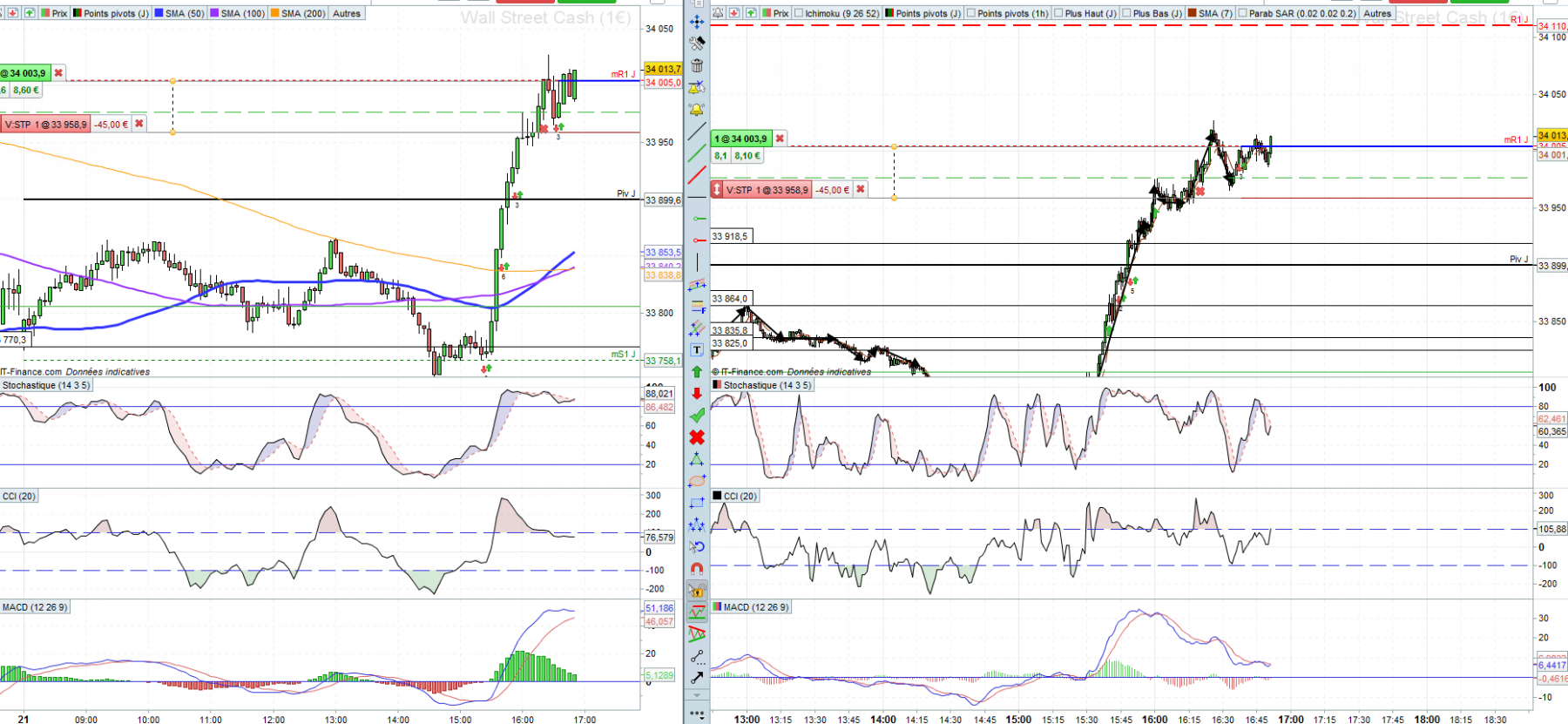Activate the red magnet snap tool

point(697,568)
